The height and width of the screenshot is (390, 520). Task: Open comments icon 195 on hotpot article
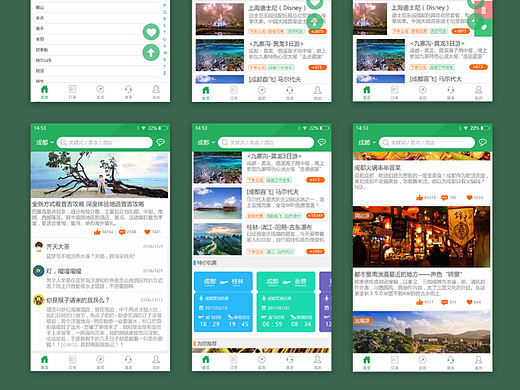click(444, 198)
